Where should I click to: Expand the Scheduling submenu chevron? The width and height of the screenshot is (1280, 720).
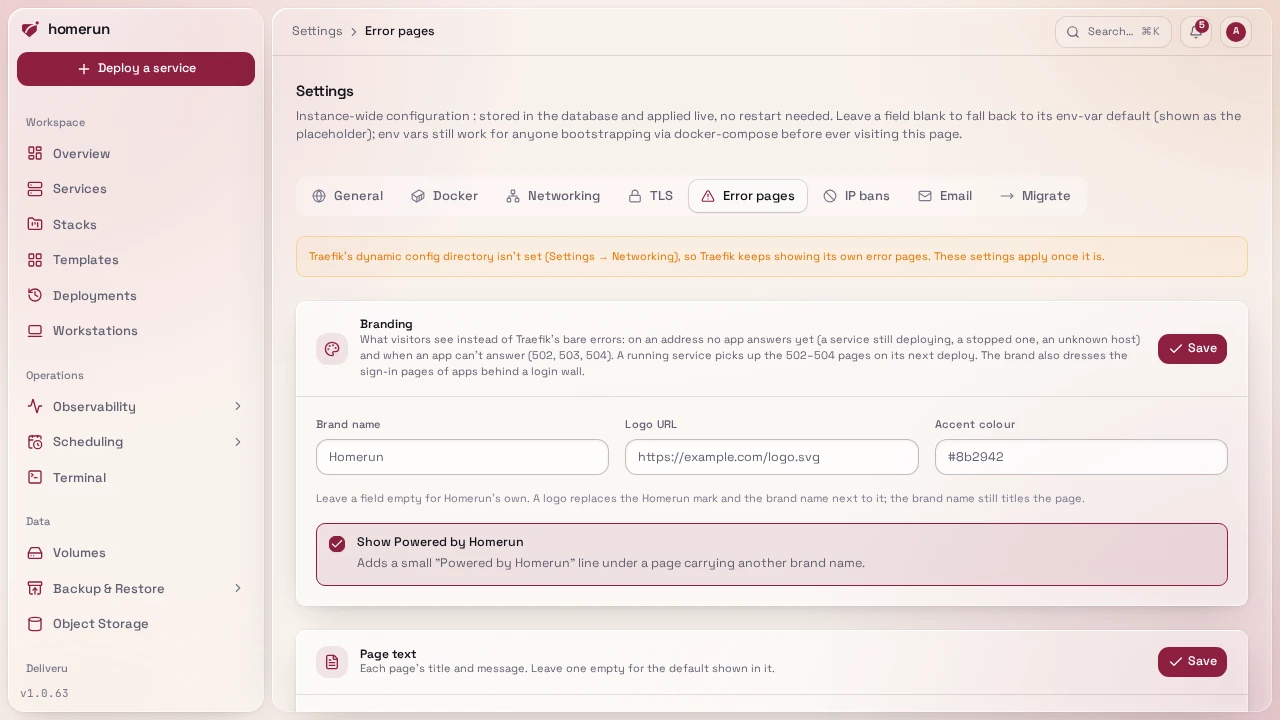coord(238,442)
